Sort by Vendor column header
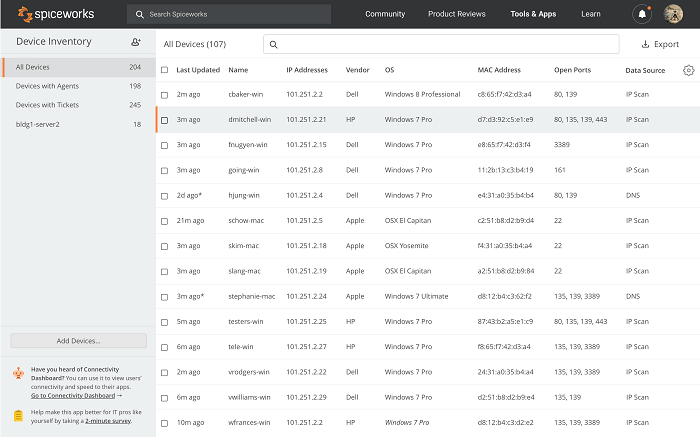The width and height of the screenshot is (700, 437). [x=358, y=70]
